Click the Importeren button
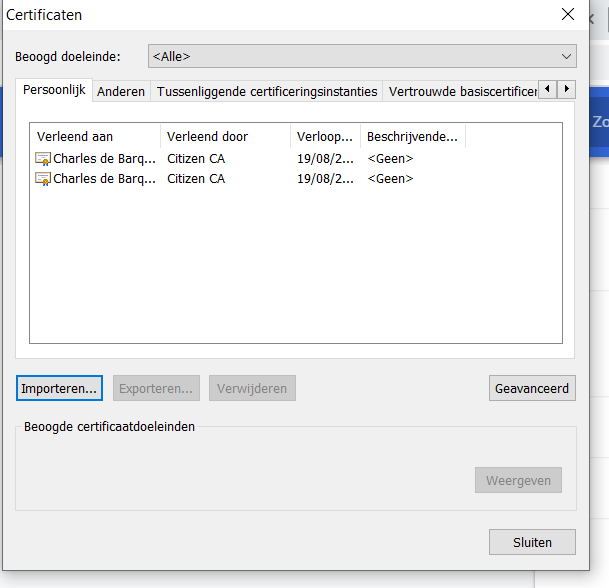This screenshot has height=588, width=609. pos(60,388)
